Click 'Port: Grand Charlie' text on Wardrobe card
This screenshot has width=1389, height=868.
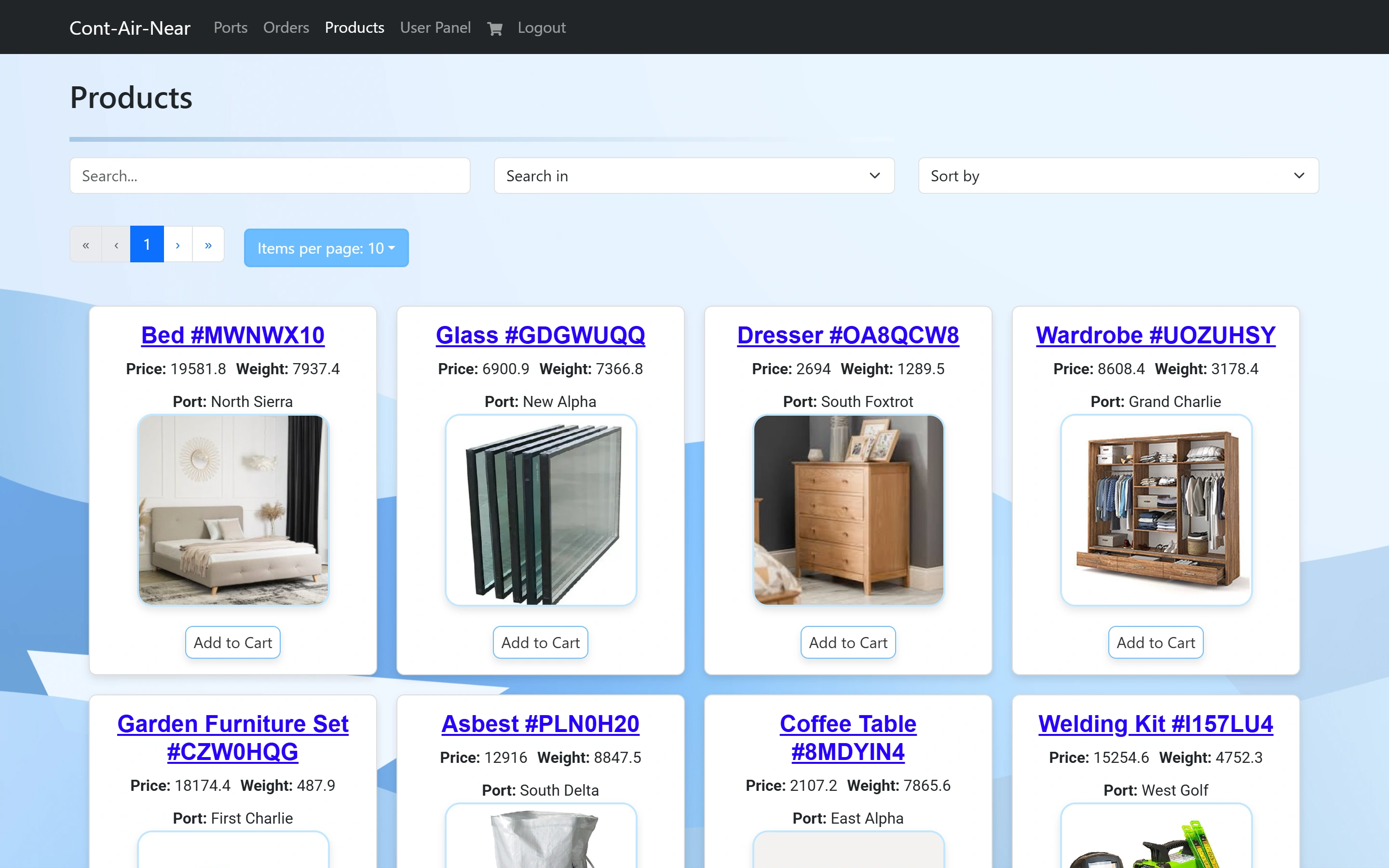click(x=1156, y=401)
